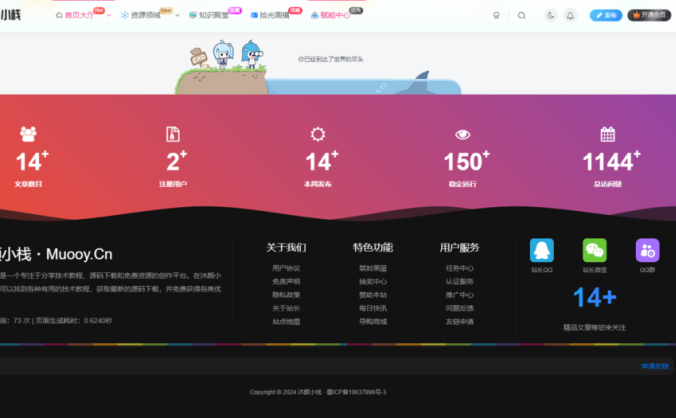This screenshot has height=418, width=676.
Task: Click the green 站长微信 WeChat icon
Action: click(595, 250)
